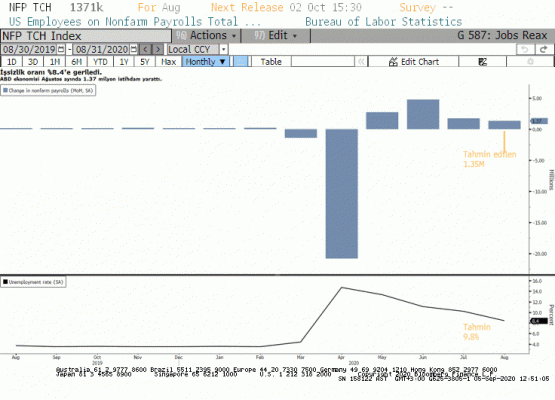The height and width of the screenshot is (400, 555).
Task: Click the Tahmin 9.8% annotation
Action: click(x=477, y=332)
